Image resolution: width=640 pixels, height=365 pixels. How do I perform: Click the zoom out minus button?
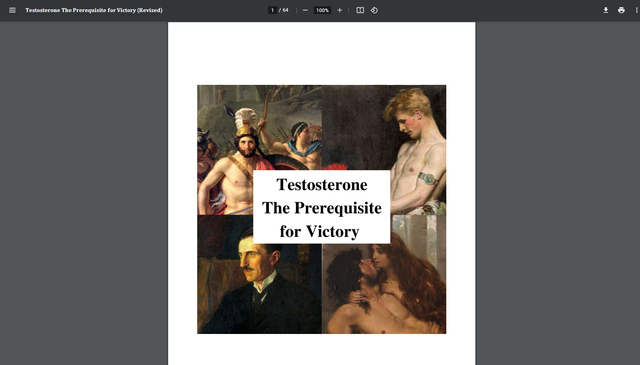click(305, 10)
